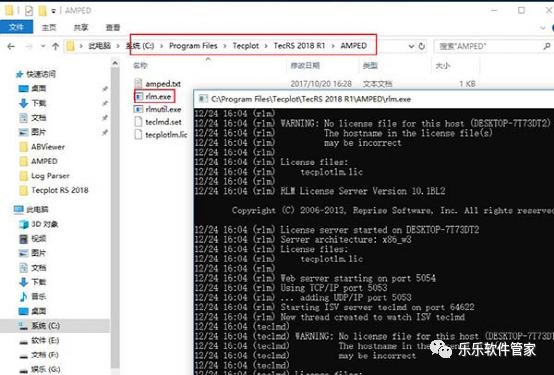
Task: Click the amped.txt file icon
Action: click(138, 84)
